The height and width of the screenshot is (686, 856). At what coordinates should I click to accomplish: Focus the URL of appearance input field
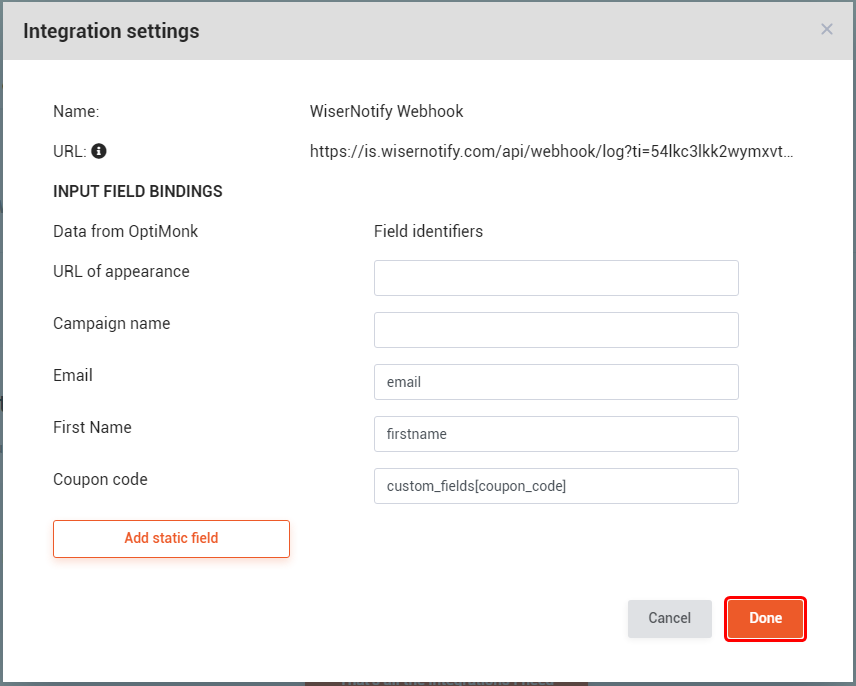(x=556, y=278)
